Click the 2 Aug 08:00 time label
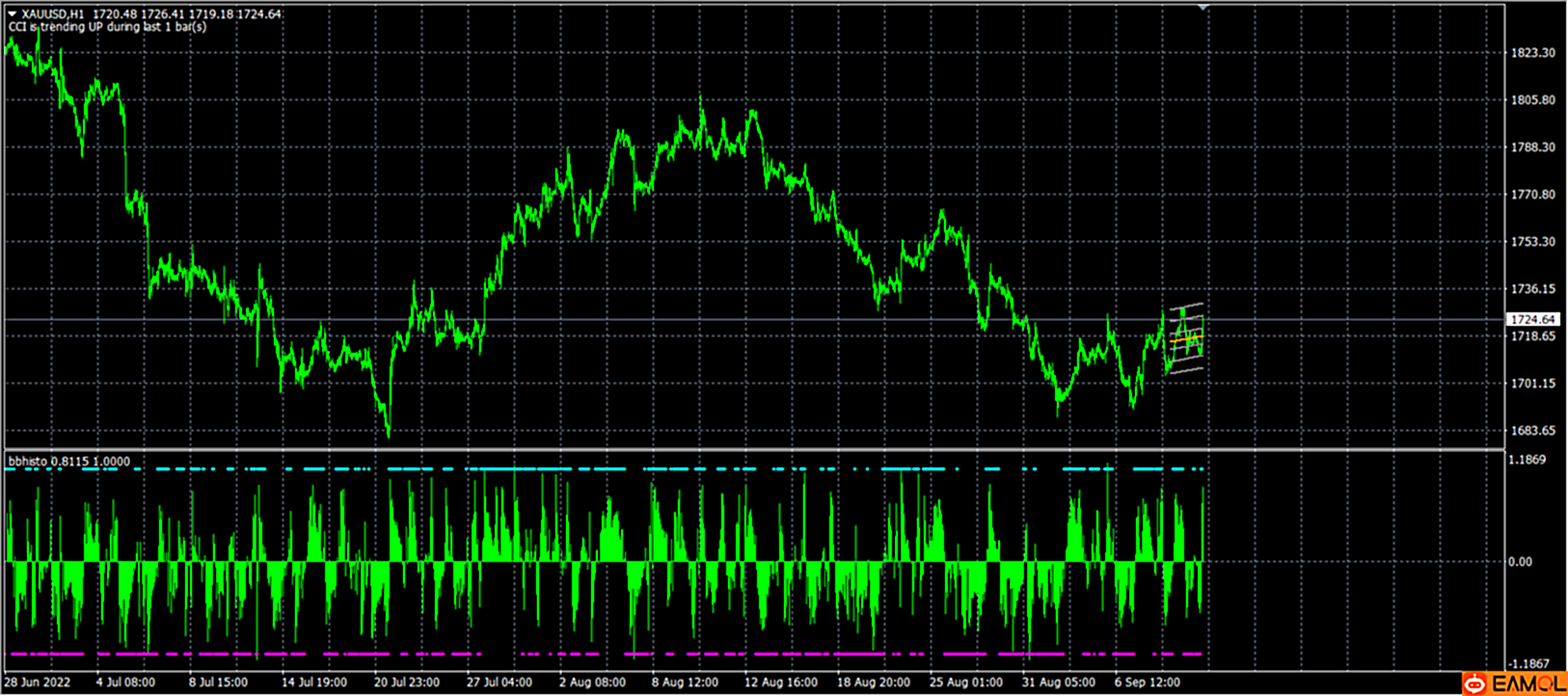Image resolution: width=1568 pixels, height=696 pixels. [592, 683]
